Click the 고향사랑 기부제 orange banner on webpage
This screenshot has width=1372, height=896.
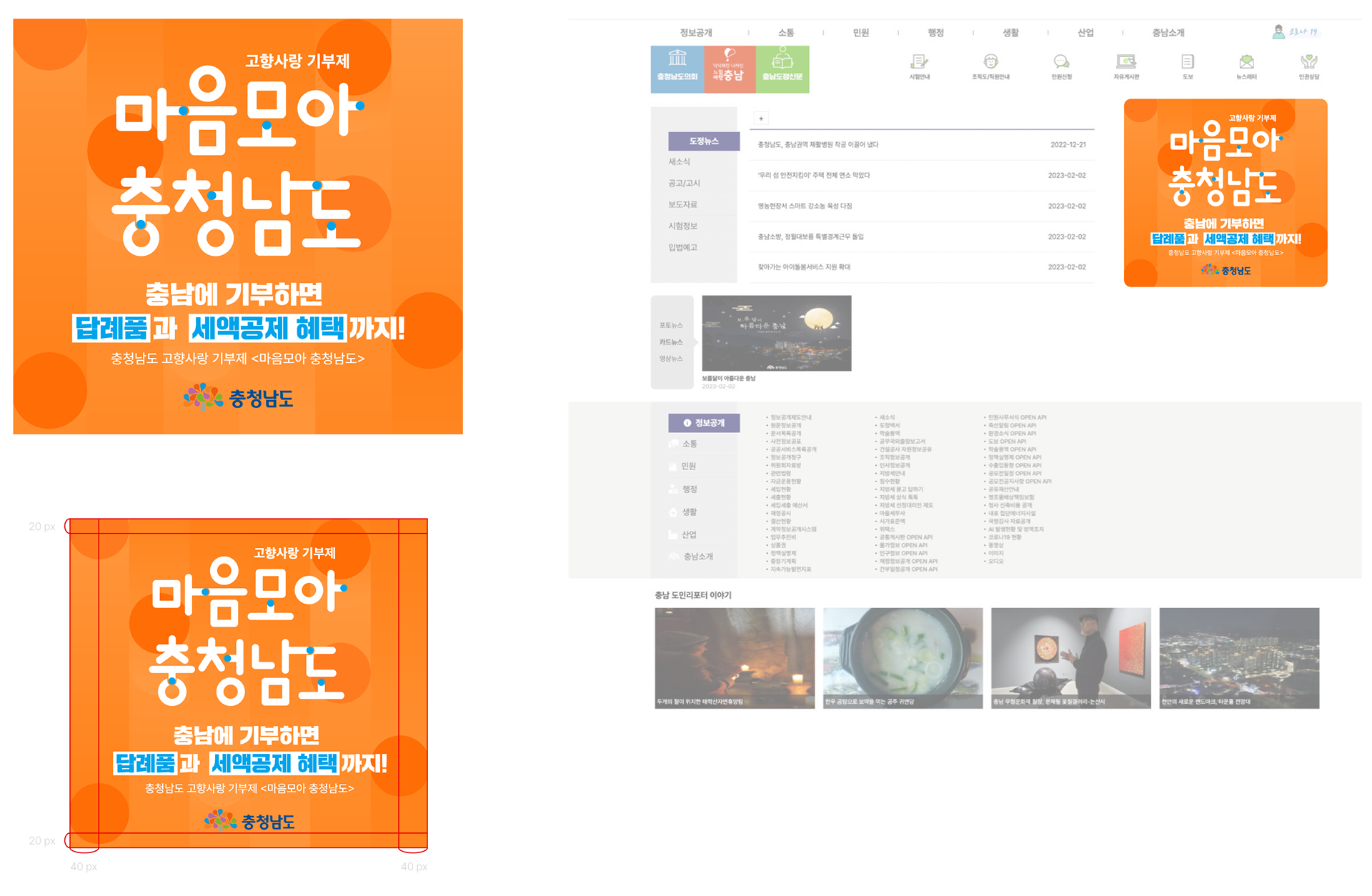point(1225,193)
